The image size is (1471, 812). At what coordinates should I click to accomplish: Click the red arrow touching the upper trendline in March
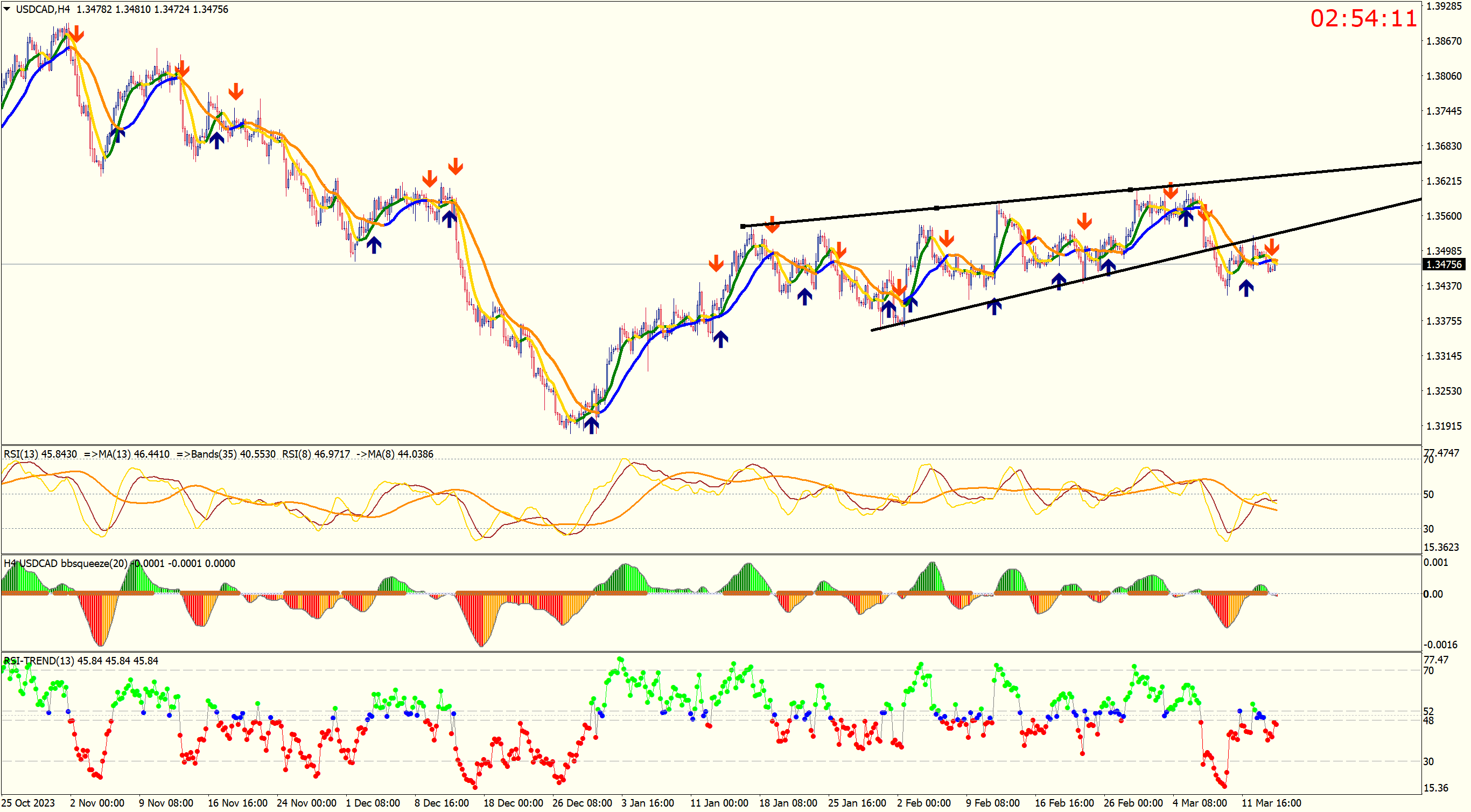coord(1171,190)
